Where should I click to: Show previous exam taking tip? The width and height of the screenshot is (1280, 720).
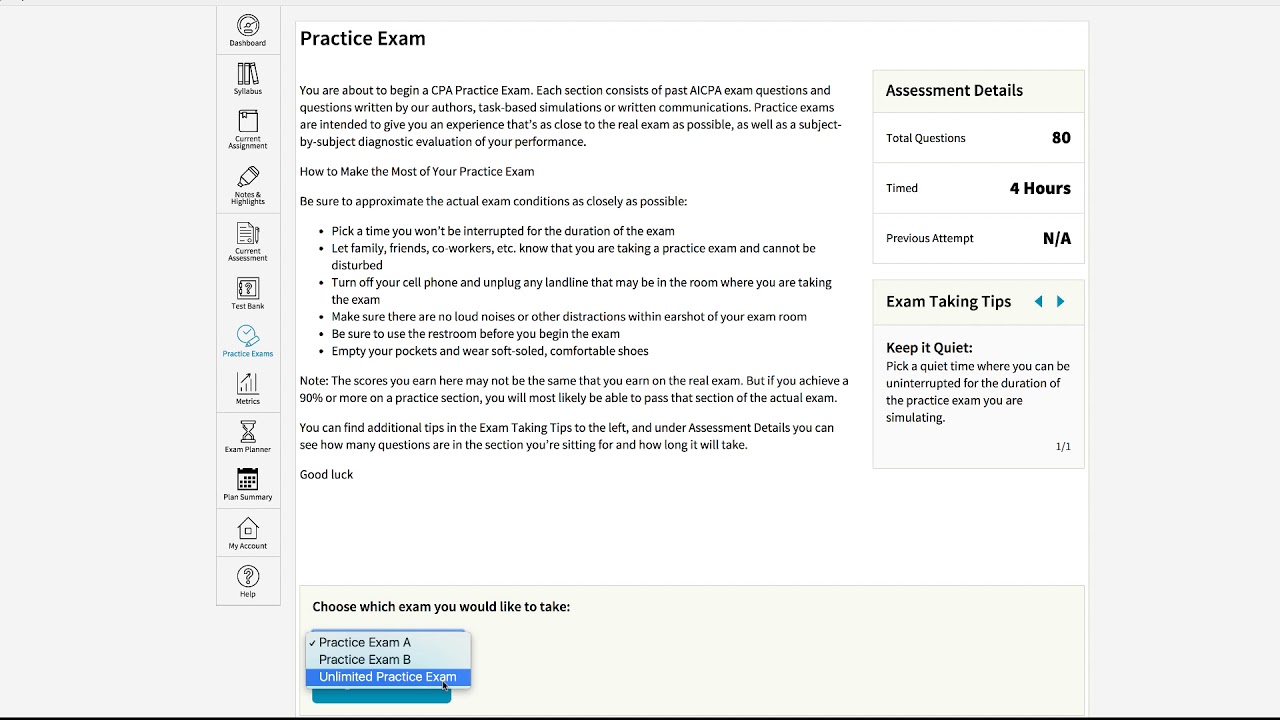1038,301
